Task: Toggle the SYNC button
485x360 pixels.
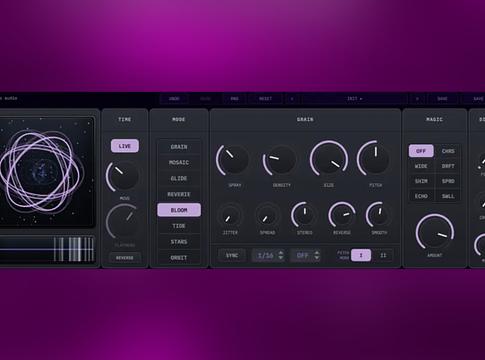Action: tap(232, 255)
